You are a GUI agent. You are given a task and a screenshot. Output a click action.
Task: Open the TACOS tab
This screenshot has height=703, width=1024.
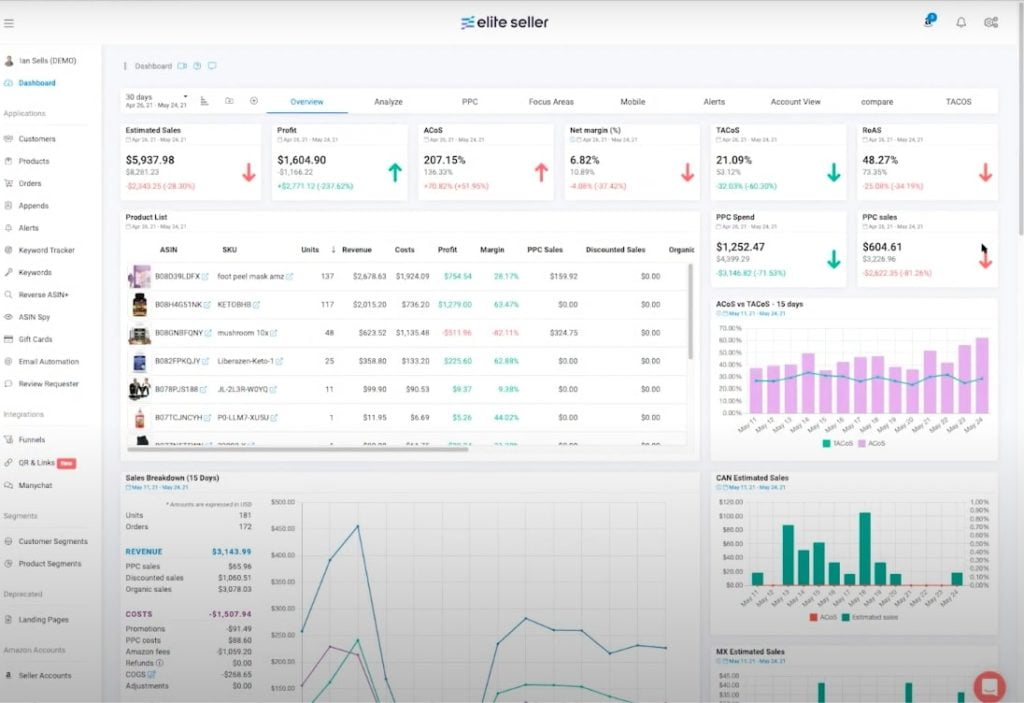pos(958,102)
